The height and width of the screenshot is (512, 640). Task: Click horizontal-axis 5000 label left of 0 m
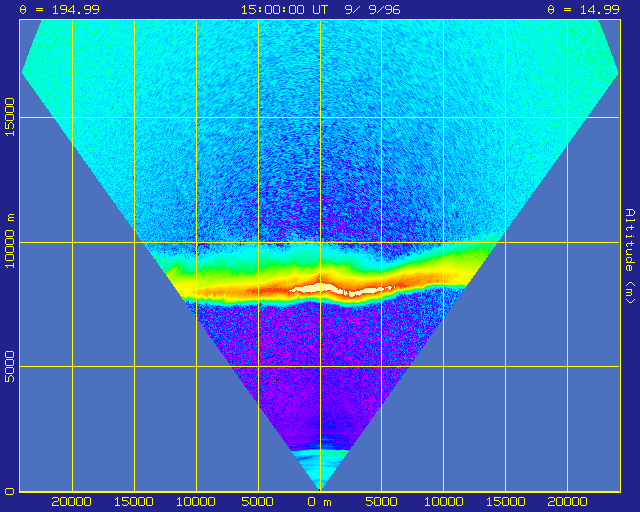tap(258, 502)
